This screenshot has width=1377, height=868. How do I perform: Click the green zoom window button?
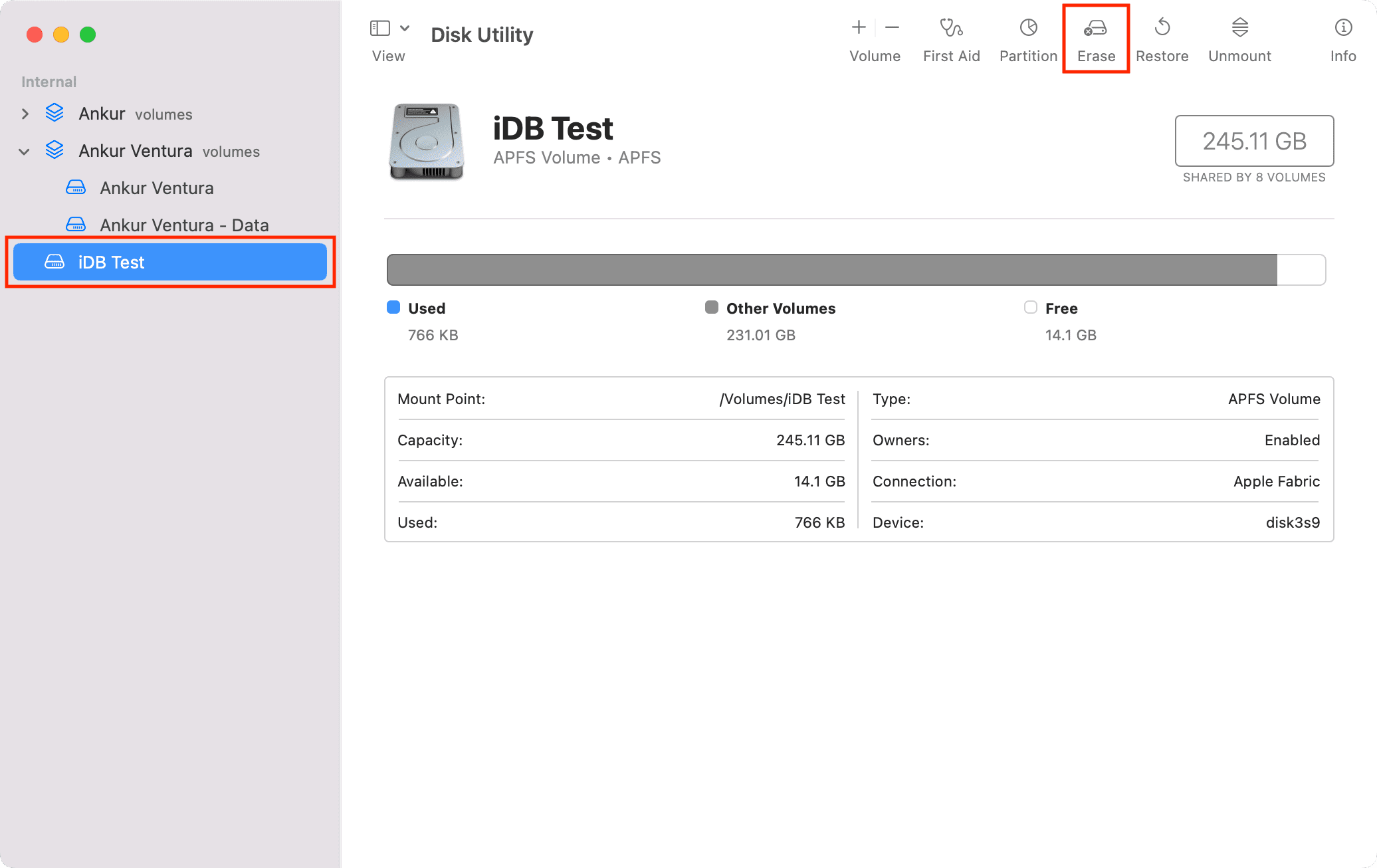88,35
